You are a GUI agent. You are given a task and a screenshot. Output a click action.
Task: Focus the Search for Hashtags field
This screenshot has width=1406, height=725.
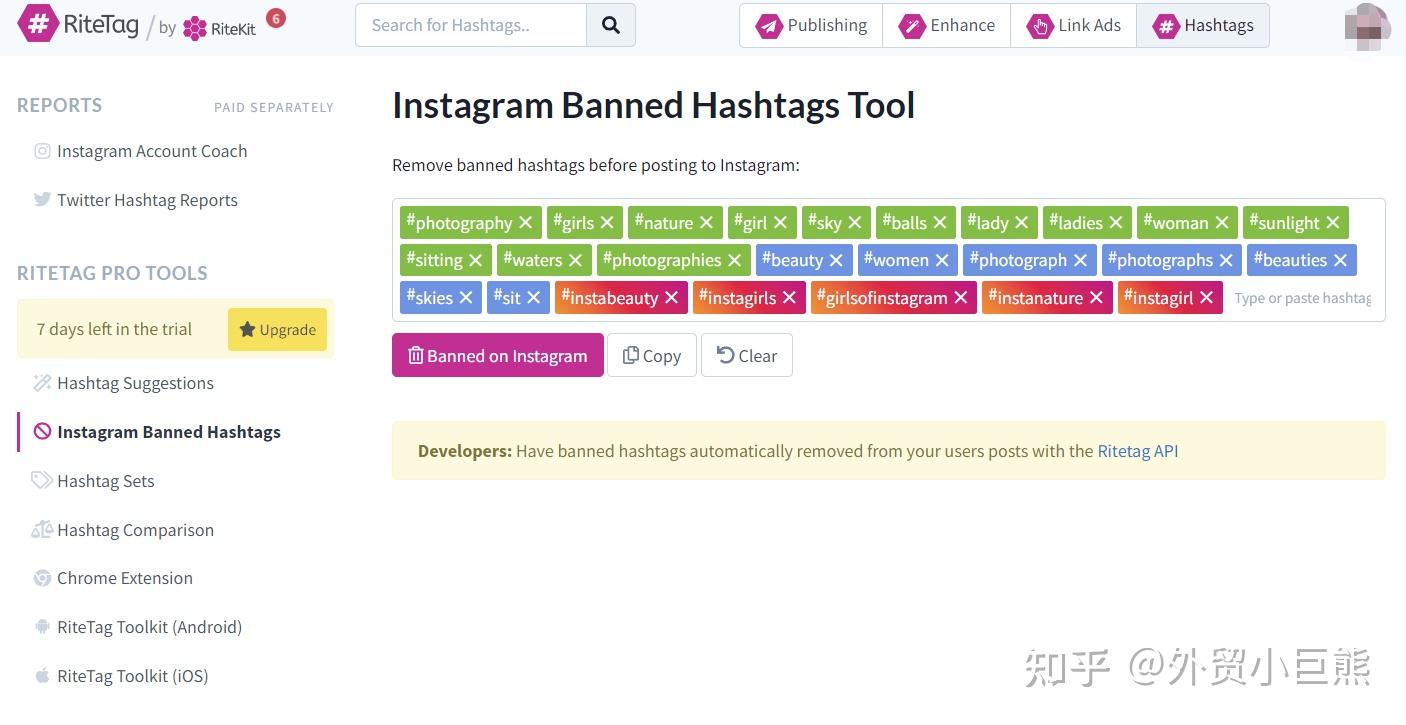click(x=470, y=25)
